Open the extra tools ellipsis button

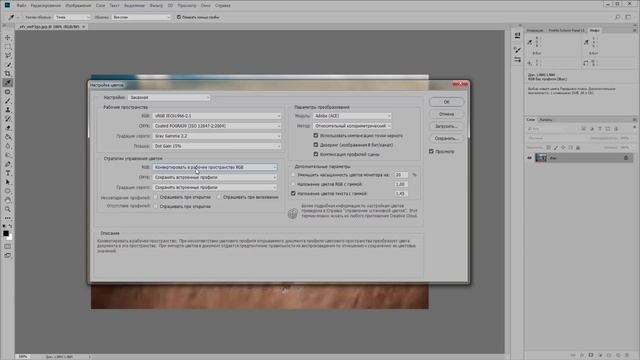tap(8, 218)
